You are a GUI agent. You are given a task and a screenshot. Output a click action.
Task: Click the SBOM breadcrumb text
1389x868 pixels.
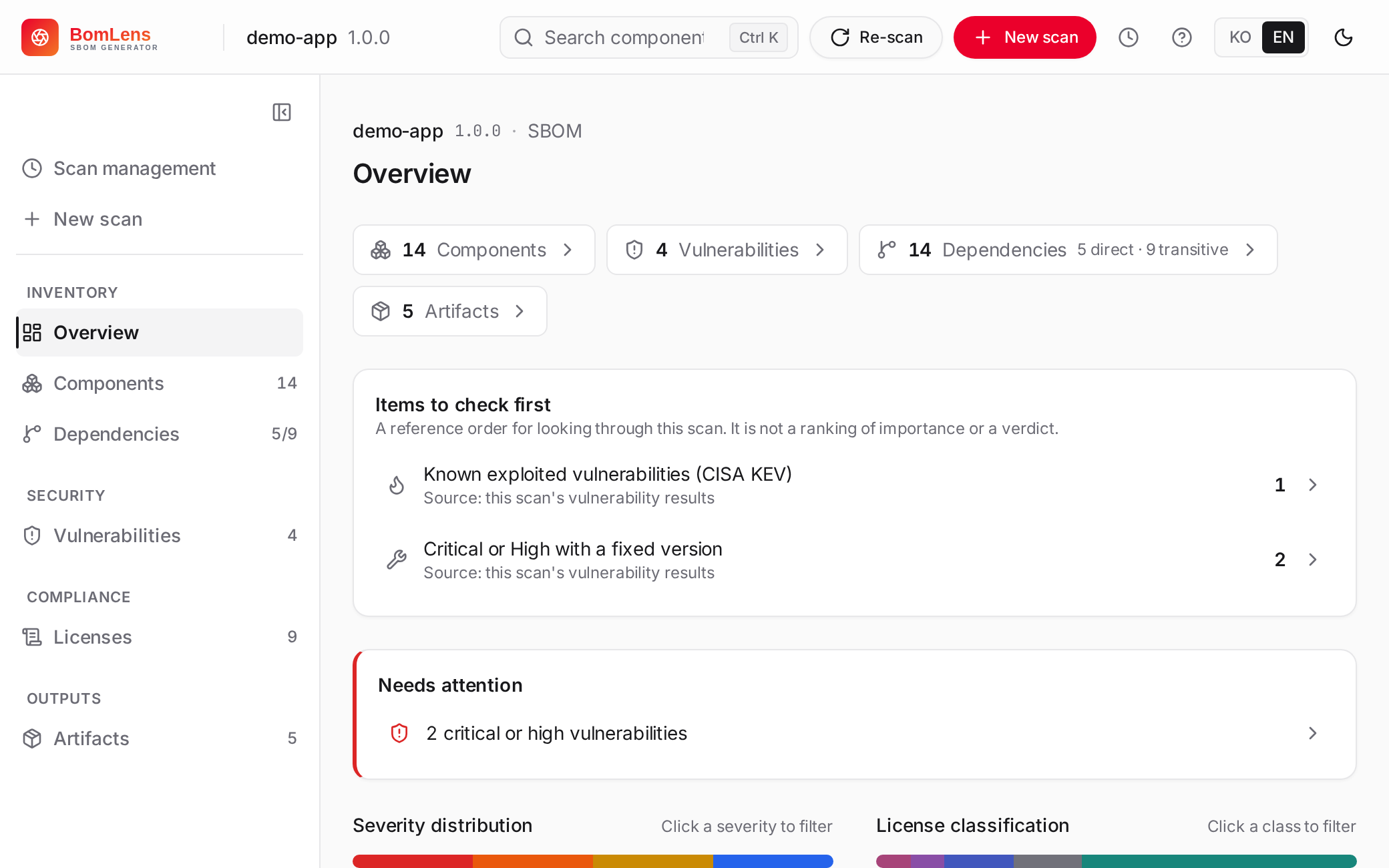pyautogui.click(x=554, y=131)
